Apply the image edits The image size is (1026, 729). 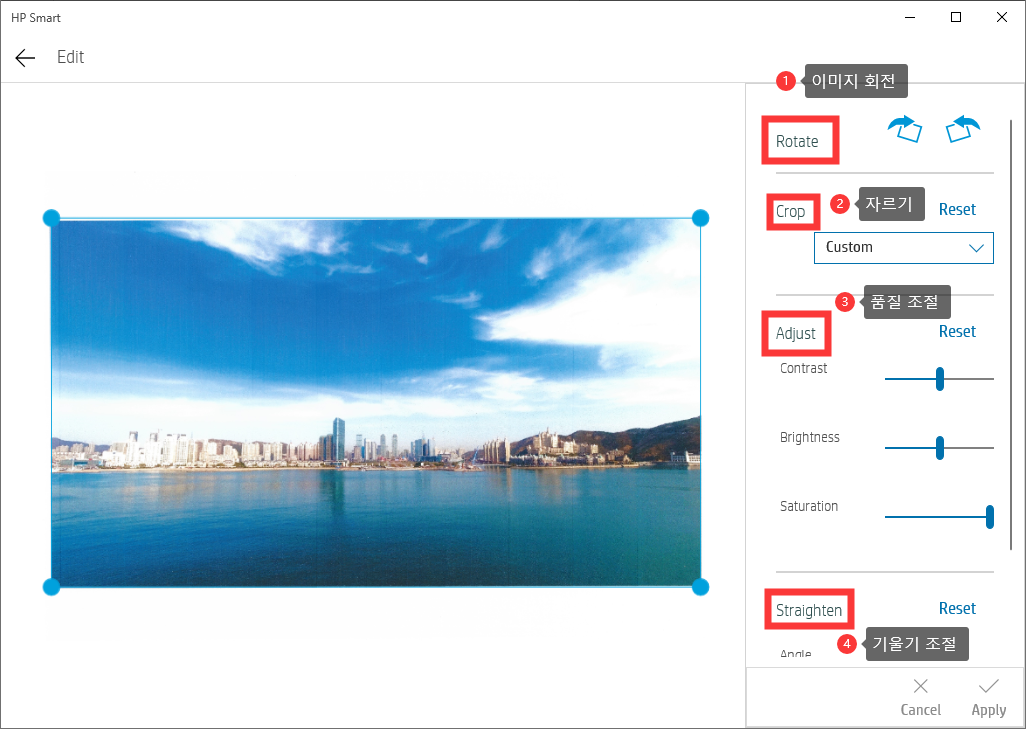pos(989,698)
